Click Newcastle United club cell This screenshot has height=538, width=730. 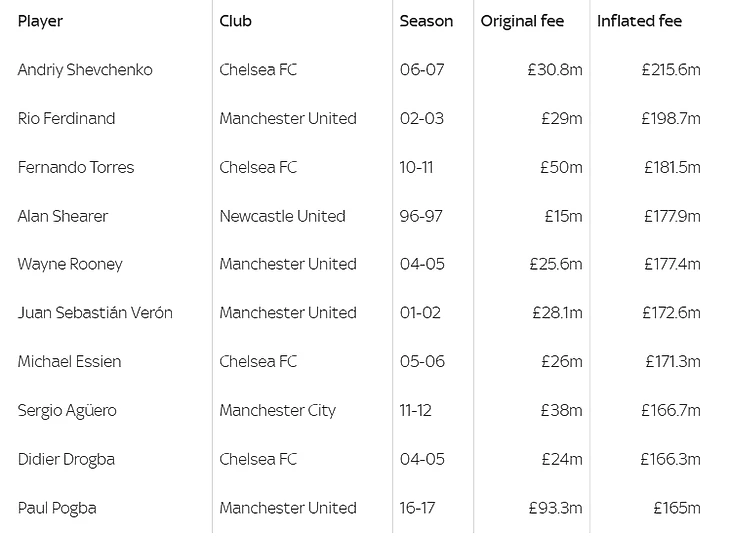point(282,216)
